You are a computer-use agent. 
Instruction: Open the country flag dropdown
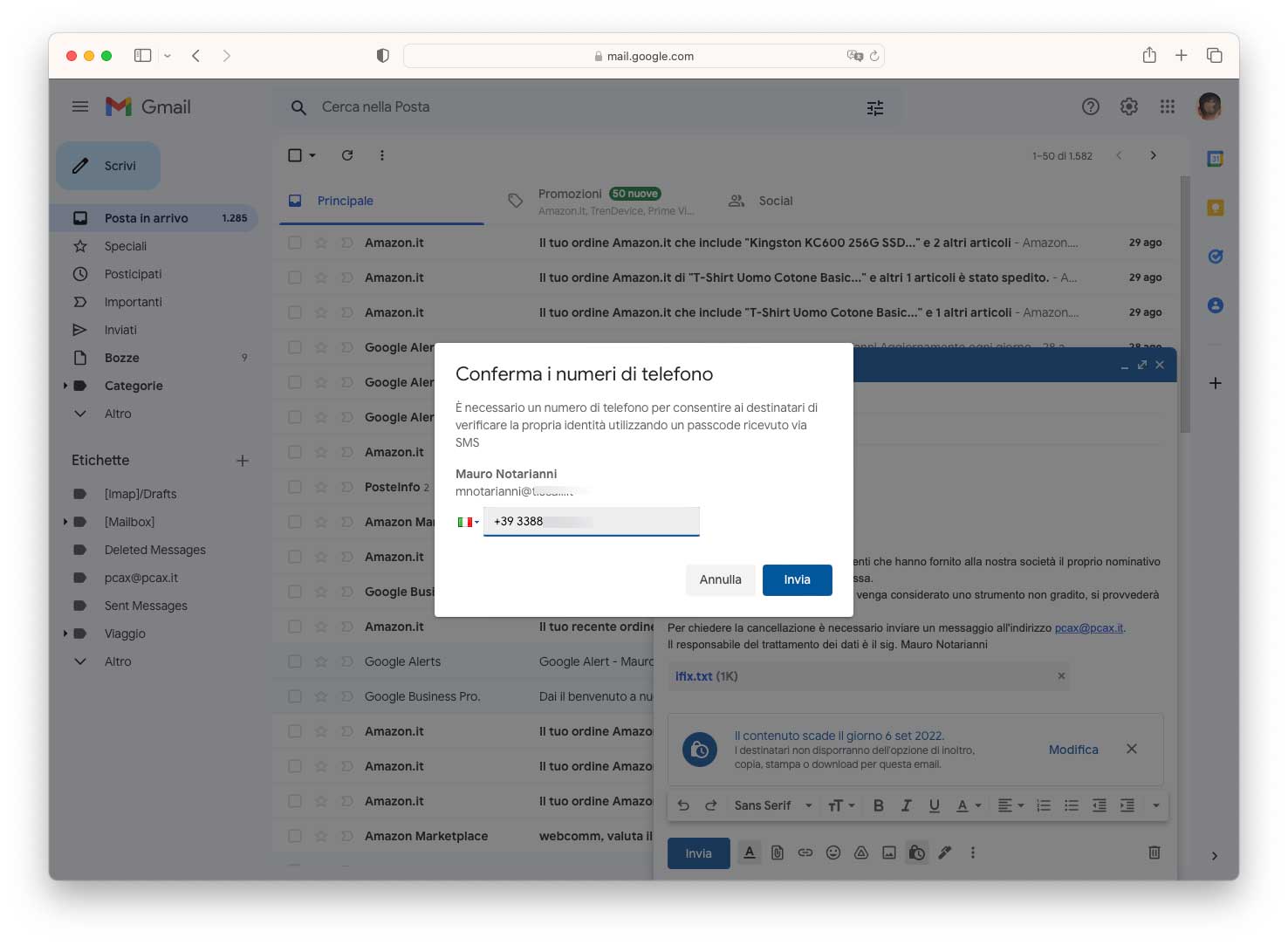468,522
